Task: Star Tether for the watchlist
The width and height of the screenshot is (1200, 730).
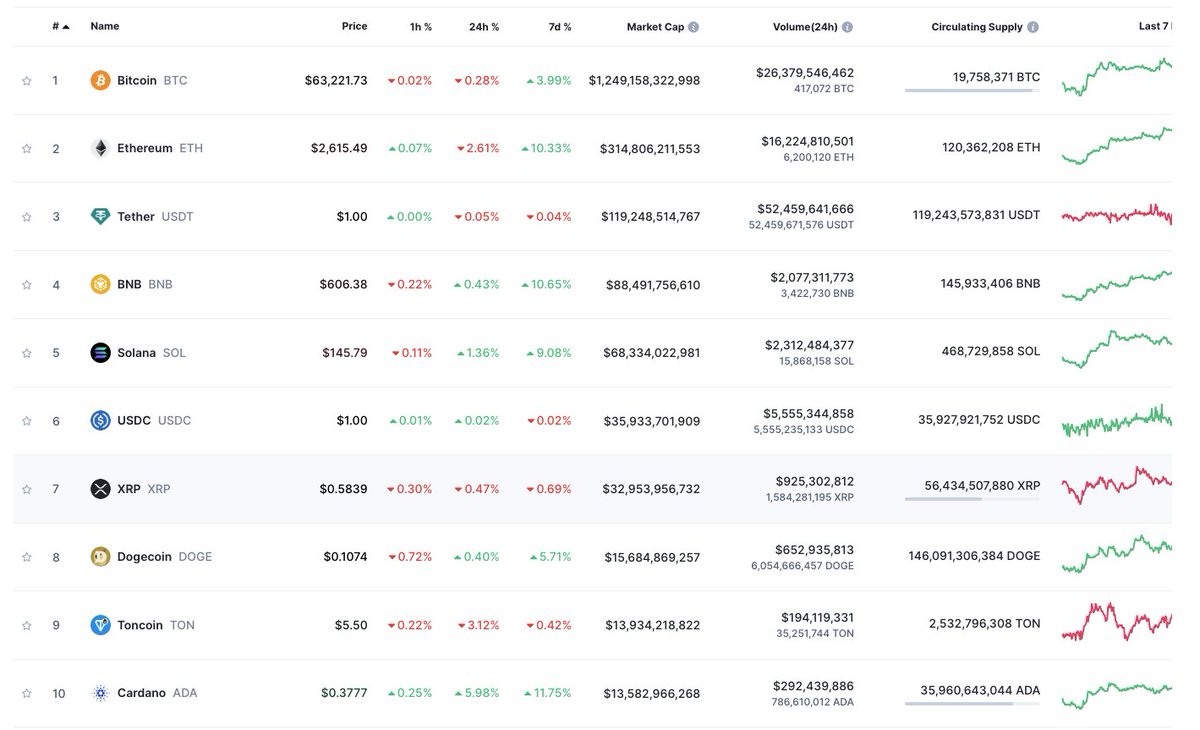Action: point(27,216)
